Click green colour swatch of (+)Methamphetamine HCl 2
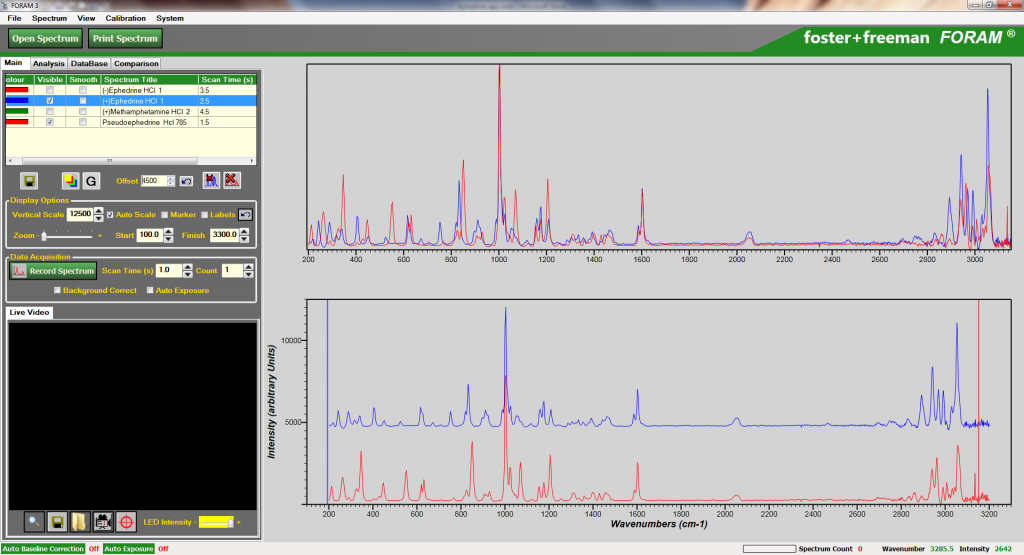The image size is (1024, 555). (x=17, y=112)
